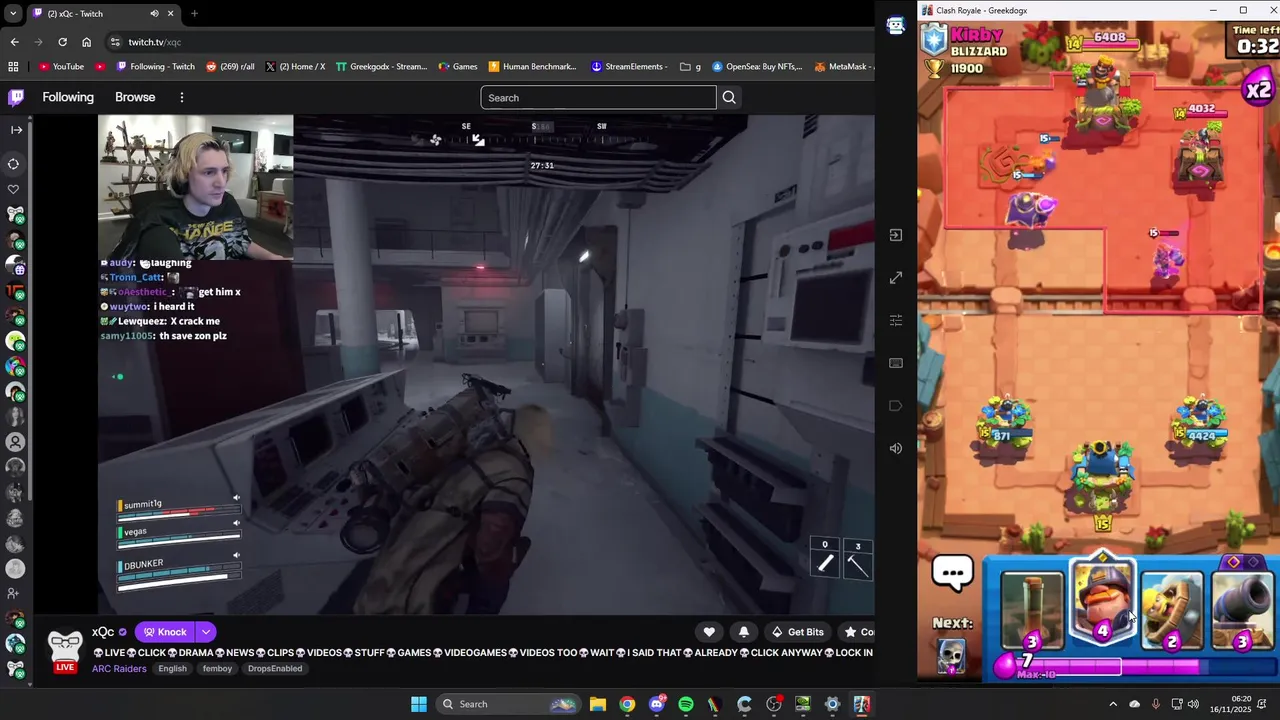This screenshot has width=1280, height=720.
Task: Click the emulator robot icon at top
Action: 896,27
